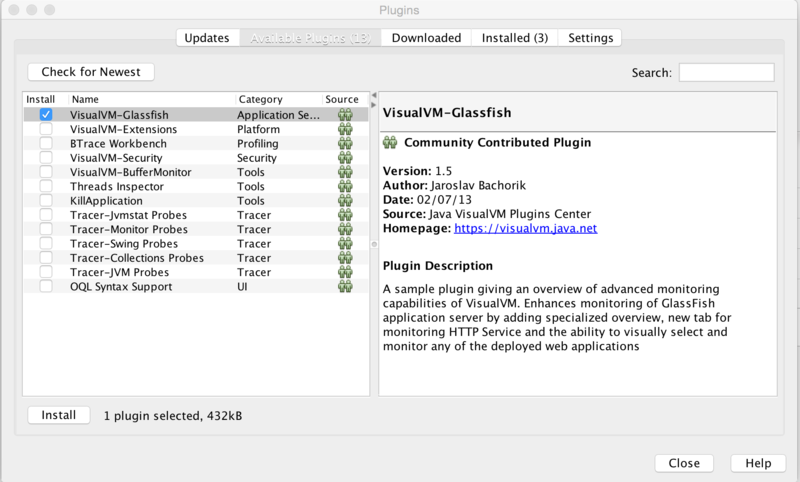Collapse split pane with left arrow
The width and height of the screenshot is (800, 482).
coord(374,95)
